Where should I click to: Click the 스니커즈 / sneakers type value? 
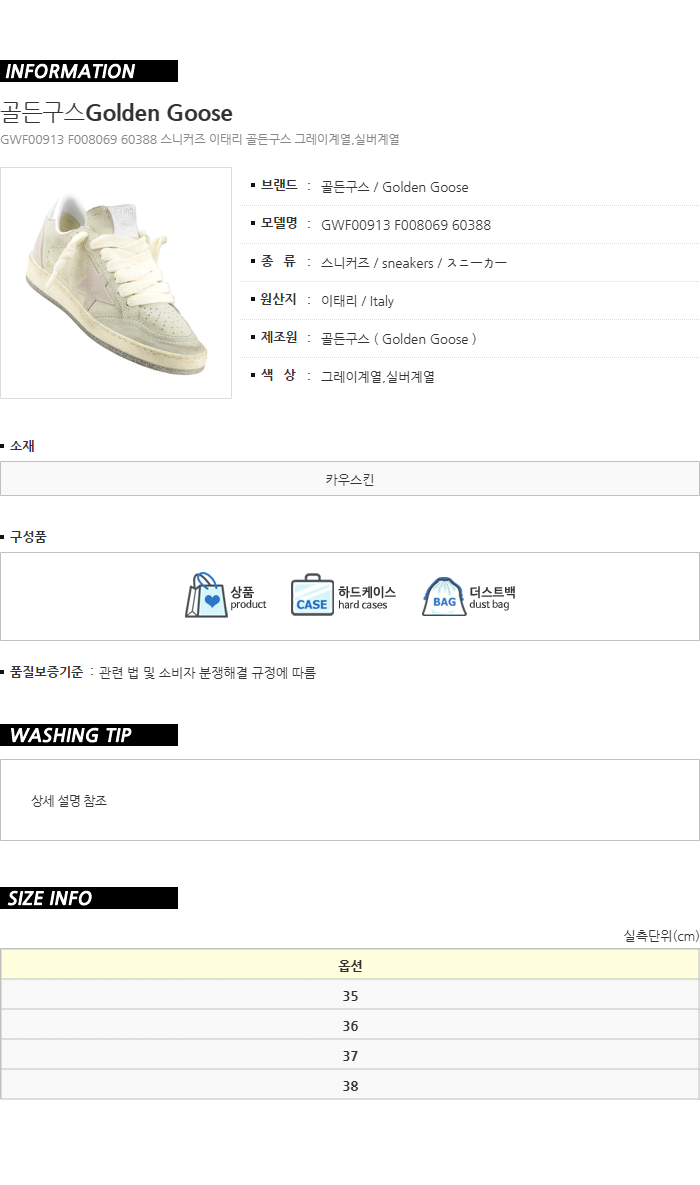(x=414, y=263)
